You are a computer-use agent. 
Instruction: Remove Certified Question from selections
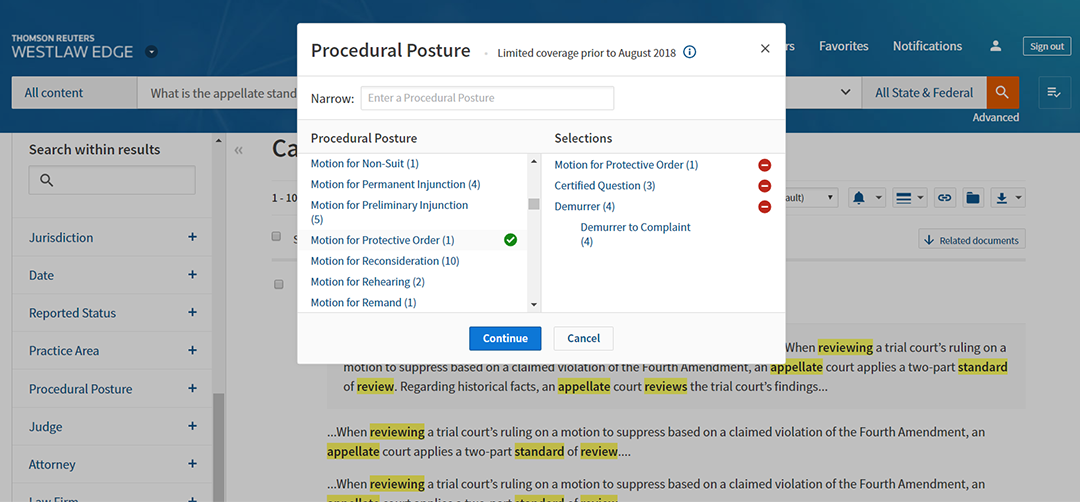click(765, 186)
